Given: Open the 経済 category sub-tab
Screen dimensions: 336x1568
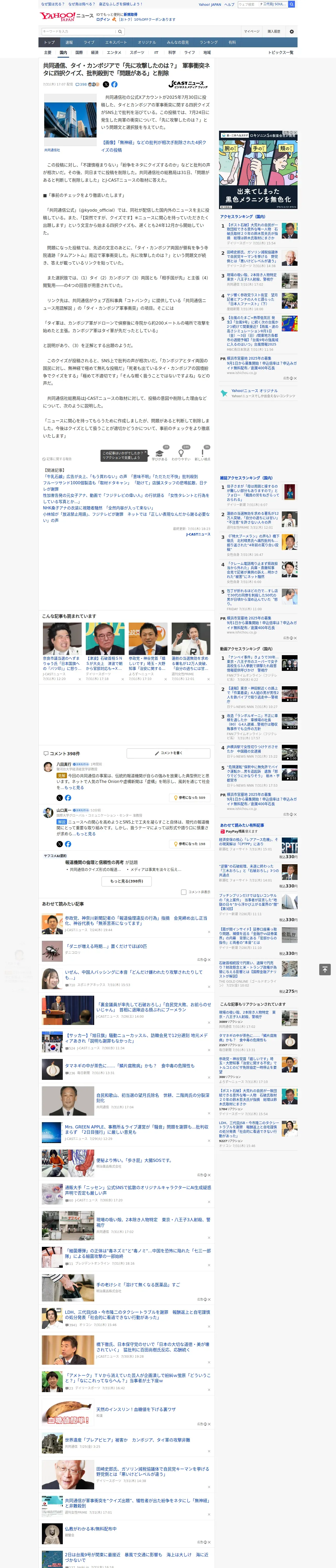Looking at the screenshot, I should coord(94,52).
